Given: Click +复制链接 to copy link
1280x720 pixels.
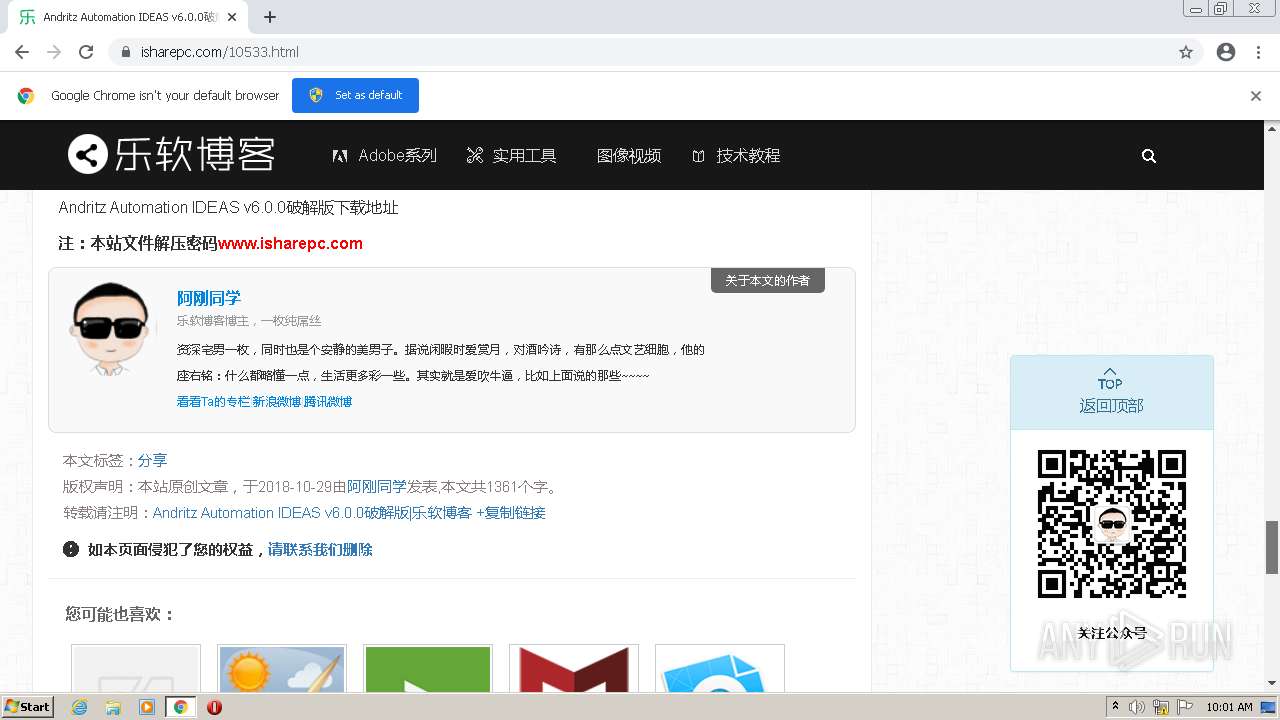Looking at the screenshot, I should pos(511,513).
